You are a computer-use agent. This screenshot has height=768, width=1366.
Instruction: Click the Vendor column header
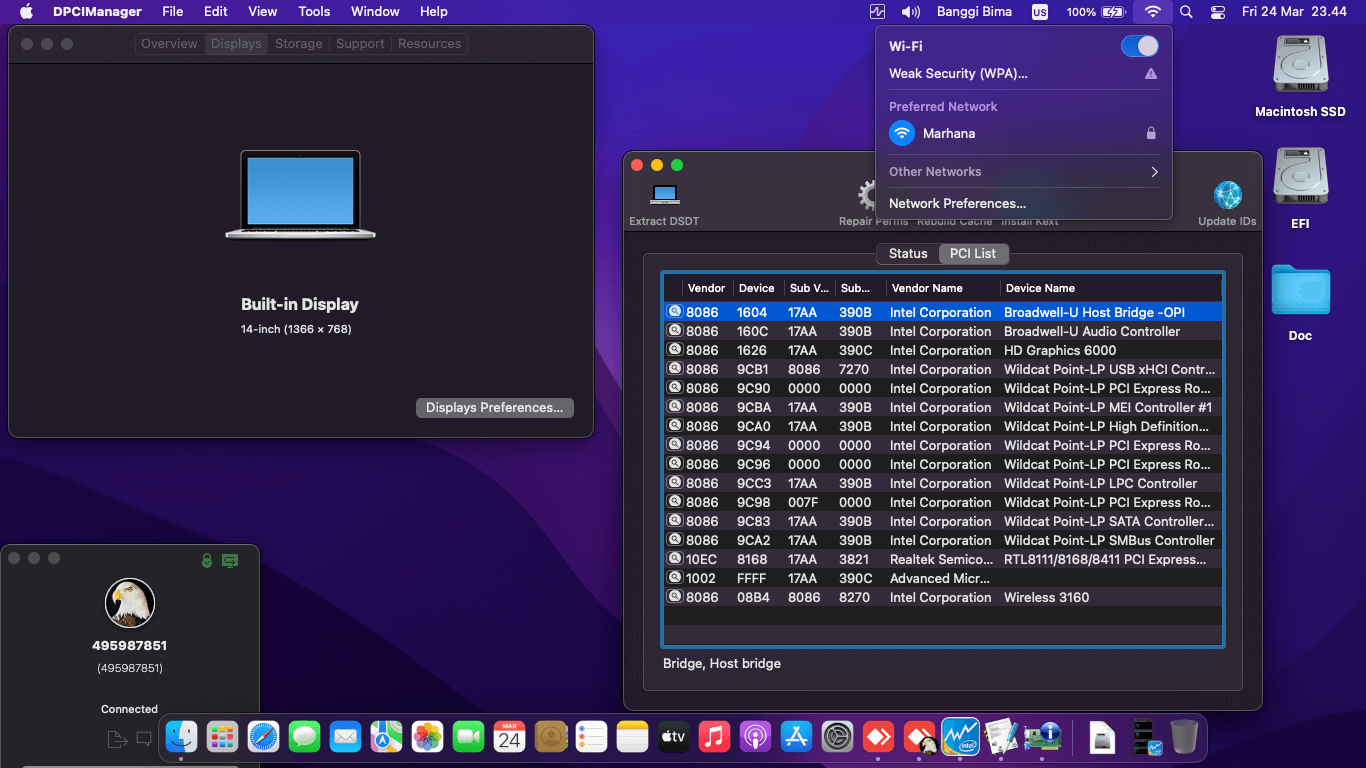point(707,288)
